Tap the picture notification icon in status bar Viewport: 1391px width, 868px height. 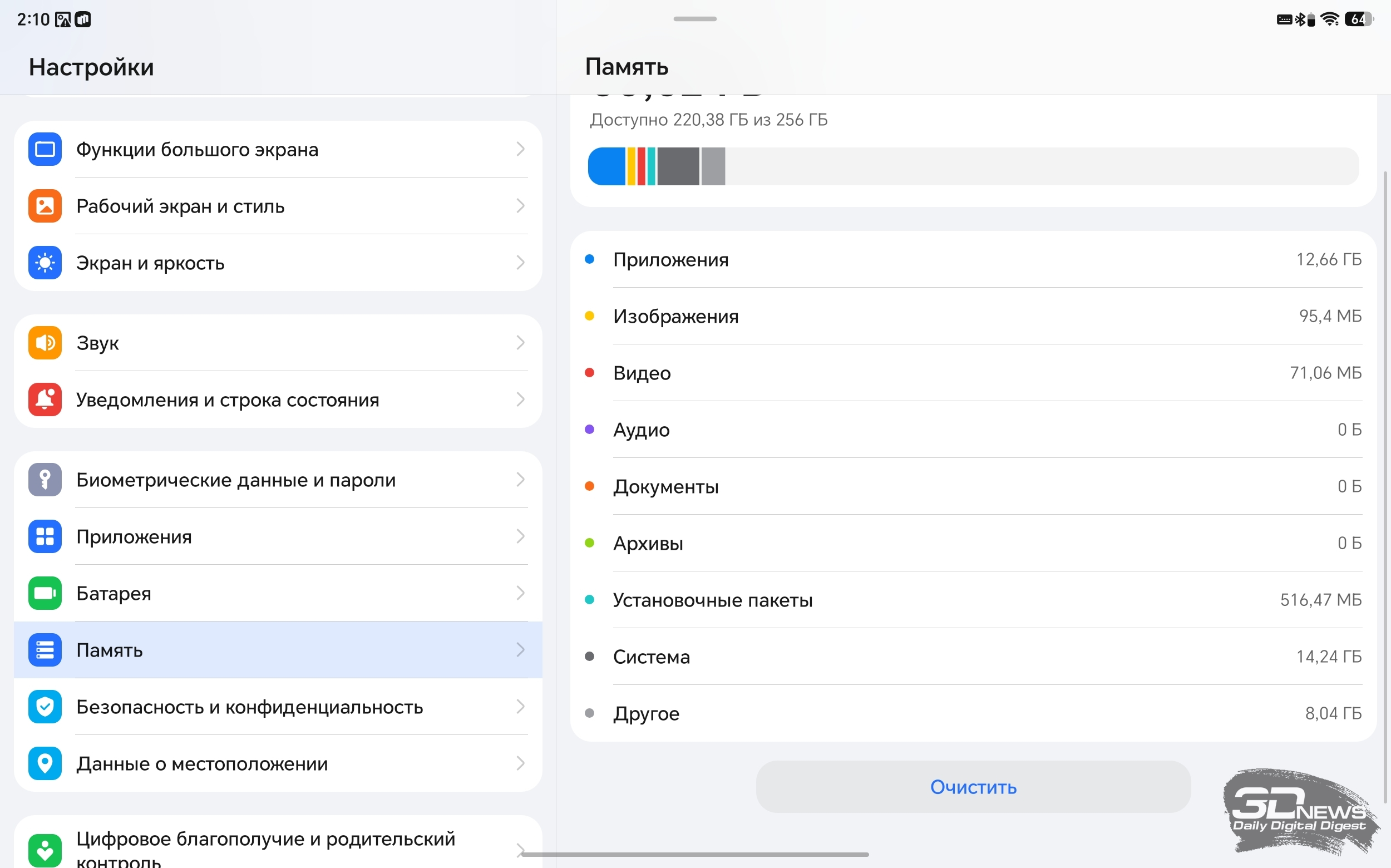point(62,20)
